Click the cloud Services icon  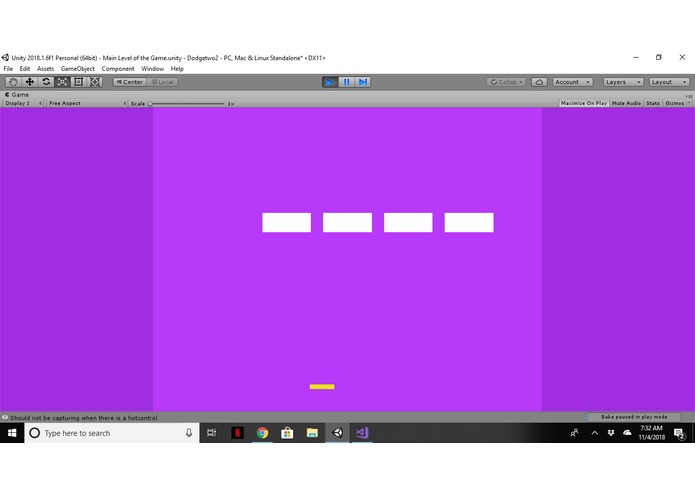coord(539,82)
